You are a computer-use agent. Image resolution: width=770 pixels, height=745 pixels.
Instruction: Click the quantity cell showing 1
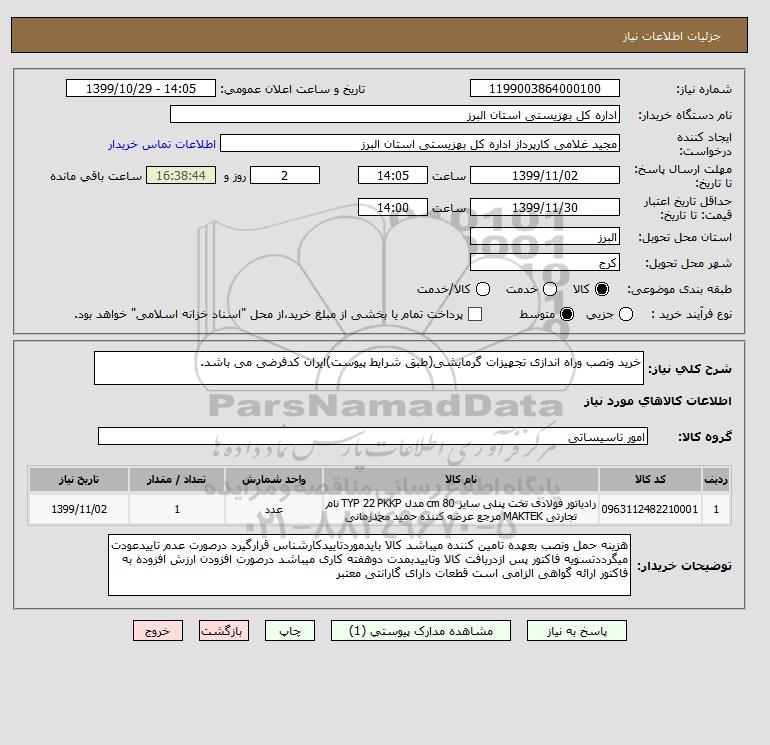click(x=177, y=509)
